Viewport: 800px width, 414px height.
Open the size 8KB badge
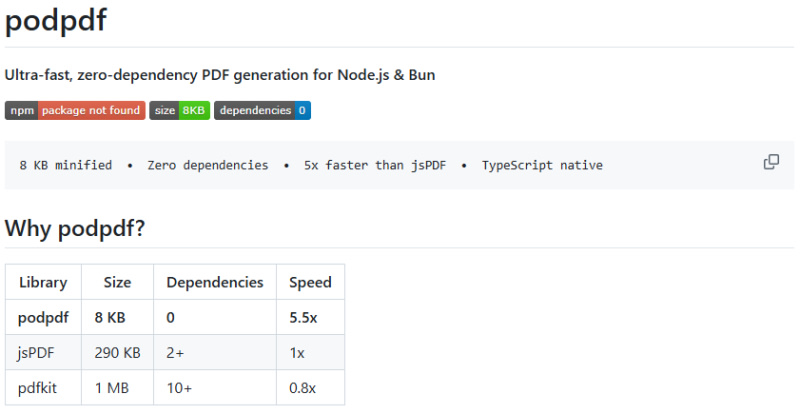click(179, 110)
